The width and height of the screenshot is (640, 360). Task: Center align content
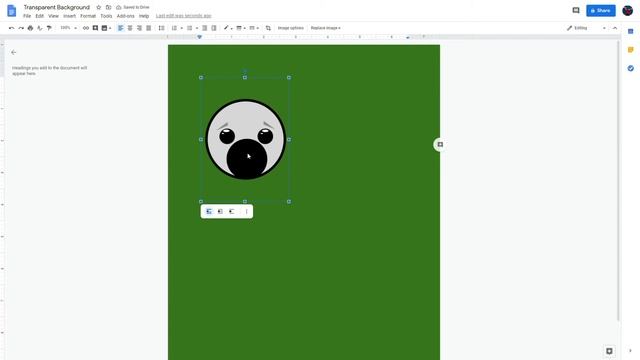pos(130,28)
